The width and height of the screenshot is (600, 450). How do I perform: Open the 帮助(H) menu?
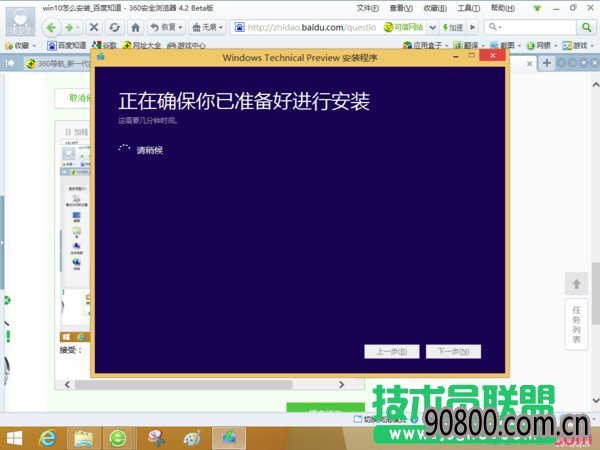(503, 8)
